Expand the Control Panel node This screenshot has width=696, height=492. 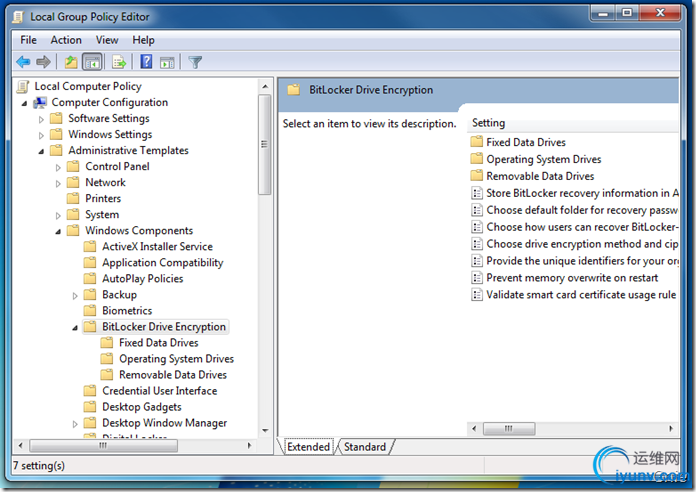(58, 167)
